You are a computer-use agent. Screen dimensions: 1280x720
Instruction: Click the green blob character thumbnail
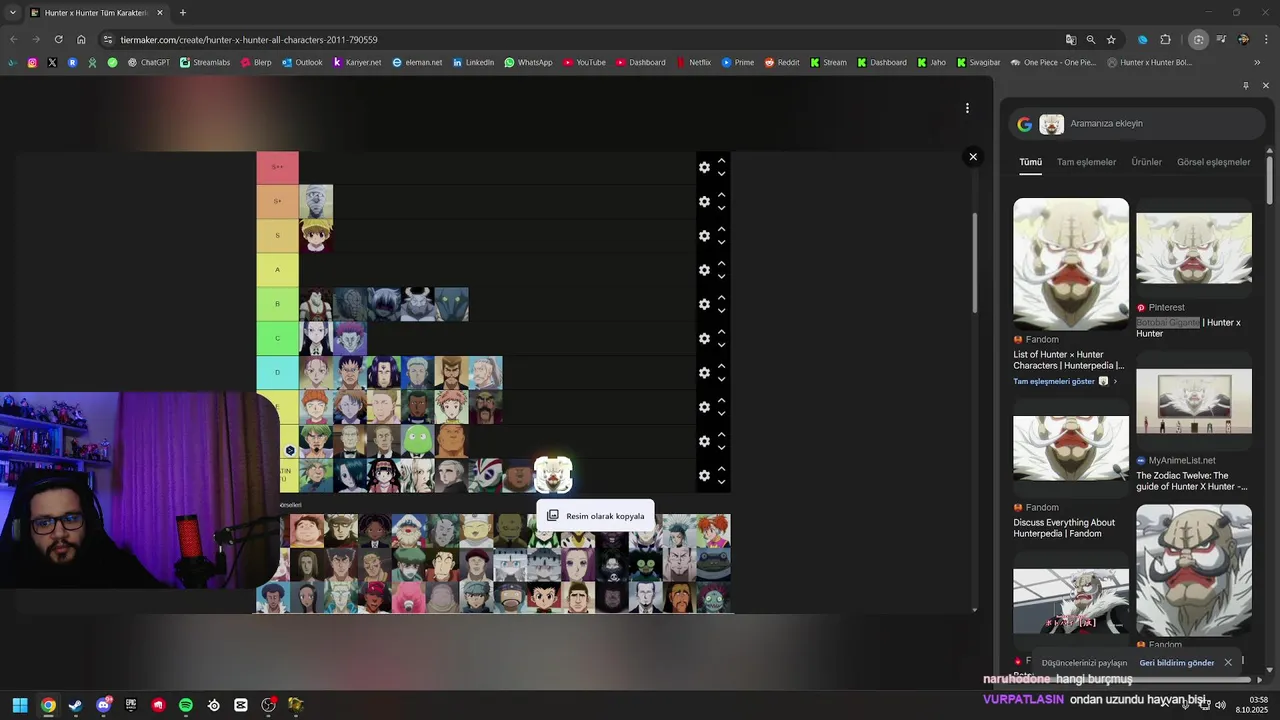pos(418,441)
